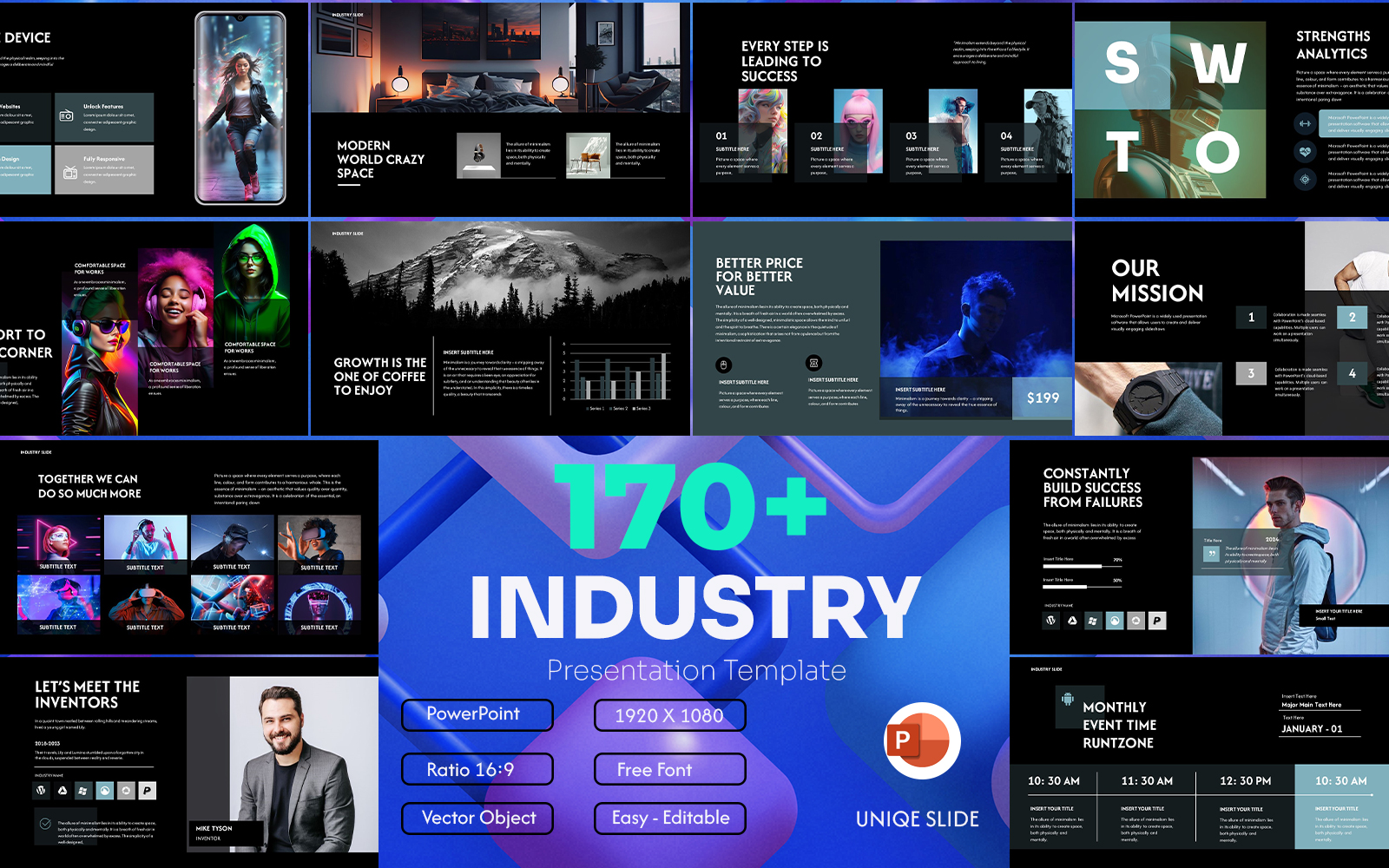Click Google Drive icon in Let's Meet The Inventors slide

(x=63, y=791)
